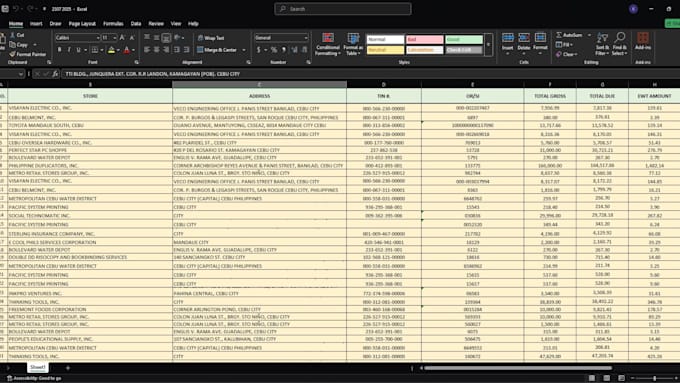The image size is (680, 383).
Task: Add a new sheet with plus button
Action: (x=68, y=368)
